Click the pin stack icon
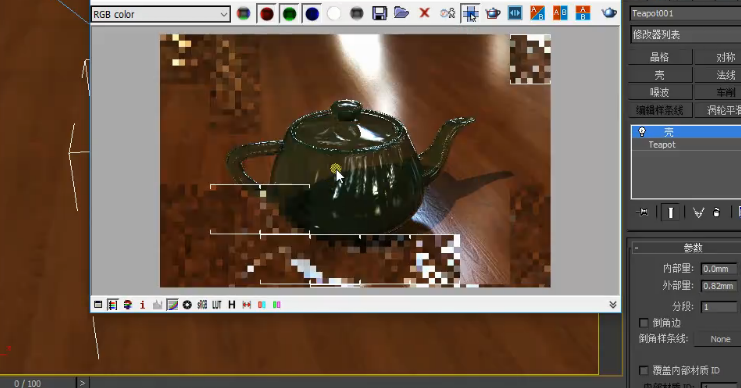The width and height of the screenshot is (741, 388). 642,213
